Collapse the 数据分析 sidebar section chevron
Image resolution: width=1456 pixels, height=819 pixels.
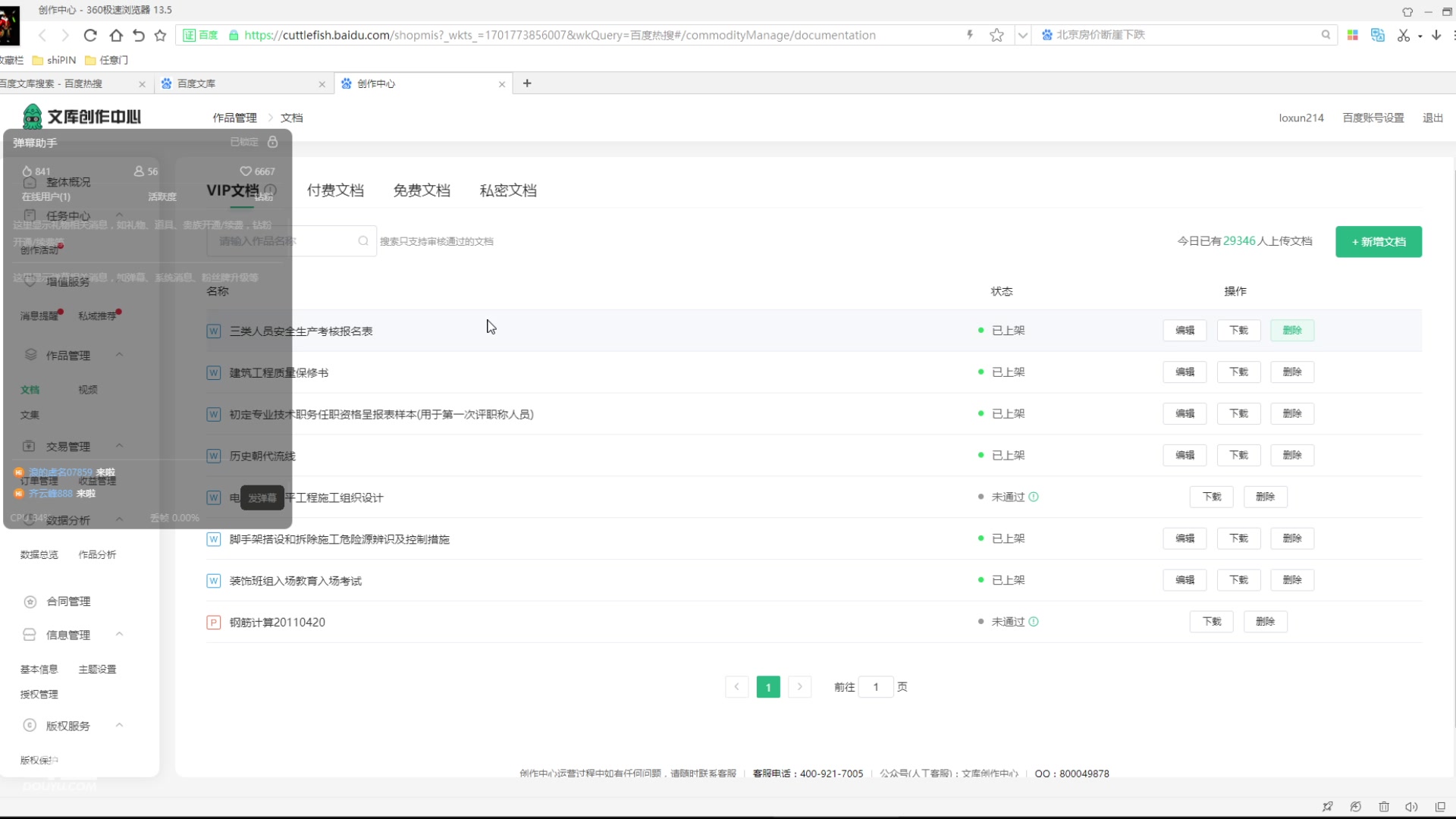tap(119, 519)
